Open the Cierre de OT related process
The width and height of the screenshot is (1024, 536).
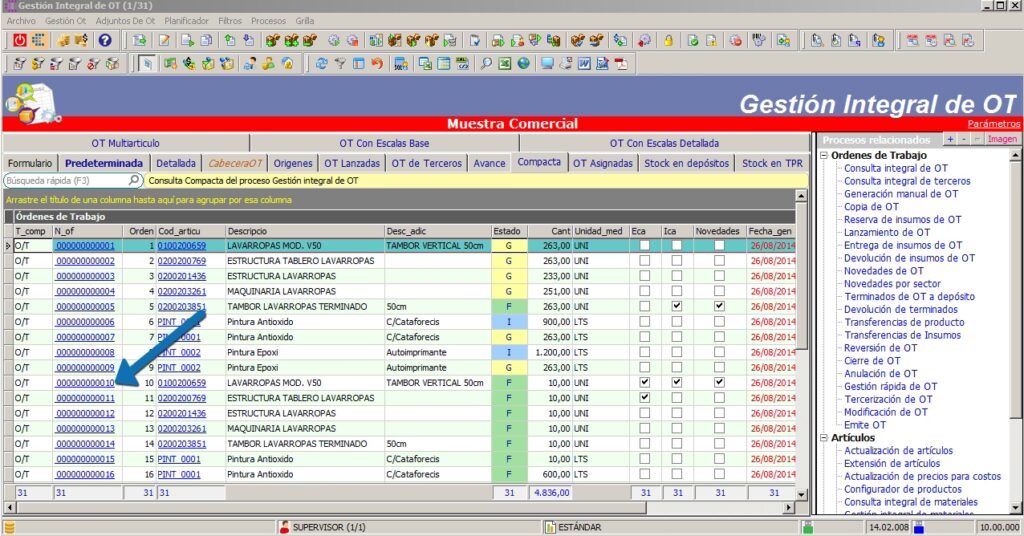click(871, 361)
